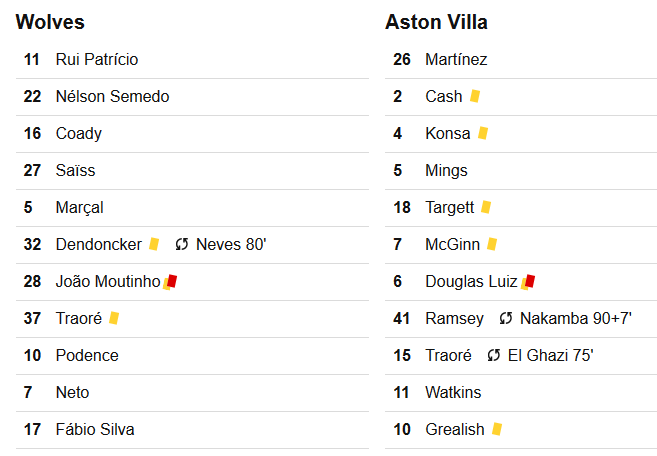Click the yellow card icon next to Konsa
This screenshot has height=456, width=657.
click(x=483, y=133)
